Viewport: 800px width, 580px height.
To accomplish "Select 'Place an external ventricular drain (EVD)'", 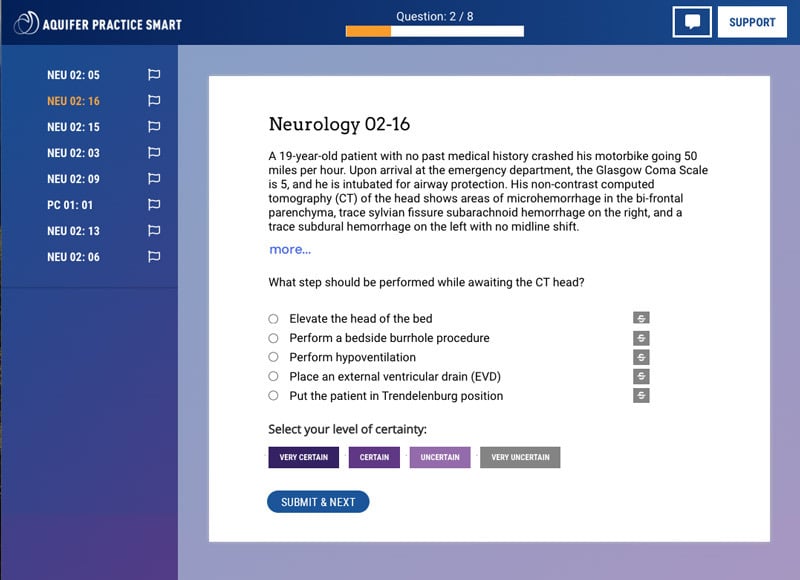I will [274, 377].
